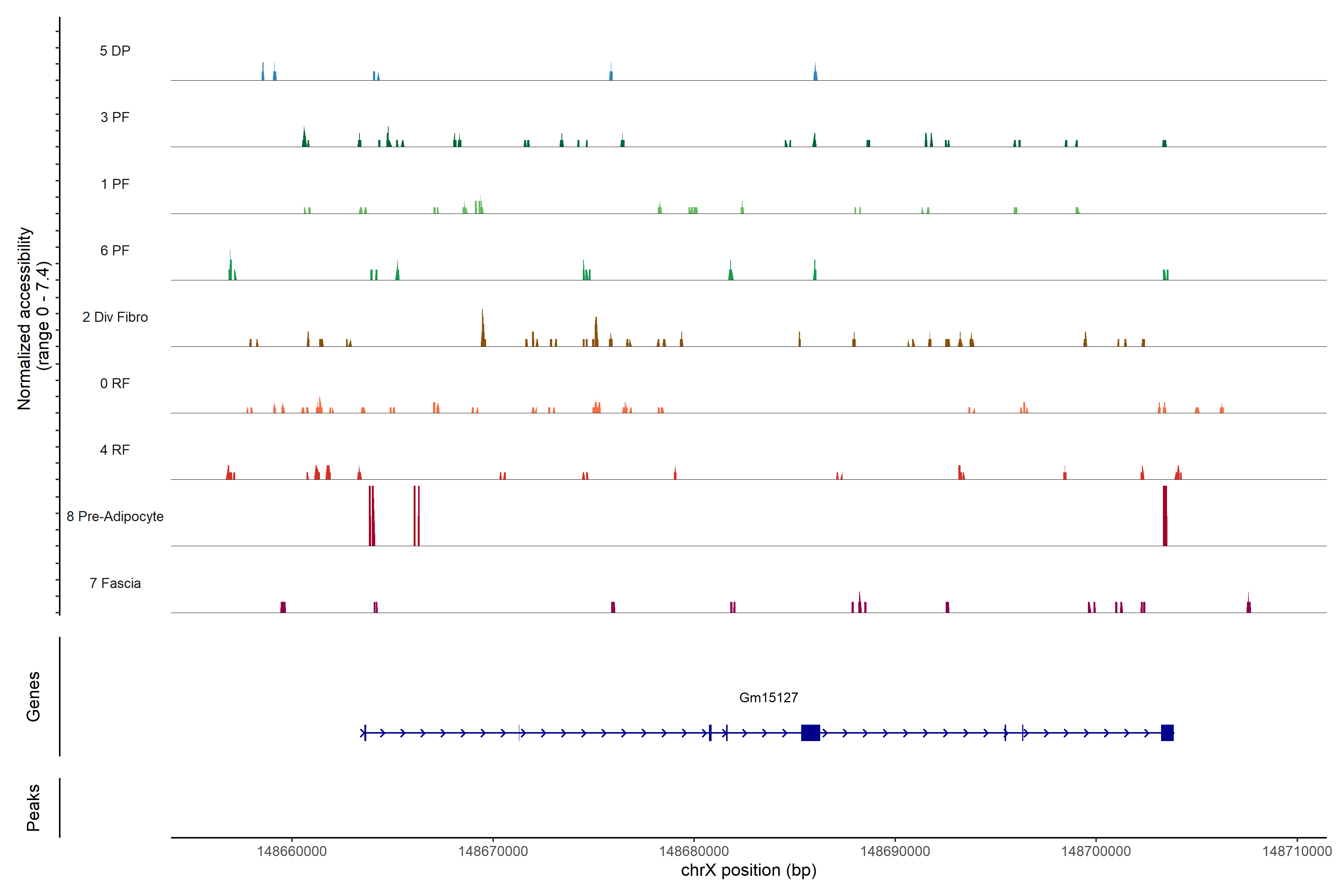The height and width of the screenshot is (896, 1344).
Task: Click the 6 PF track label
Action: (x=115, y=250)
